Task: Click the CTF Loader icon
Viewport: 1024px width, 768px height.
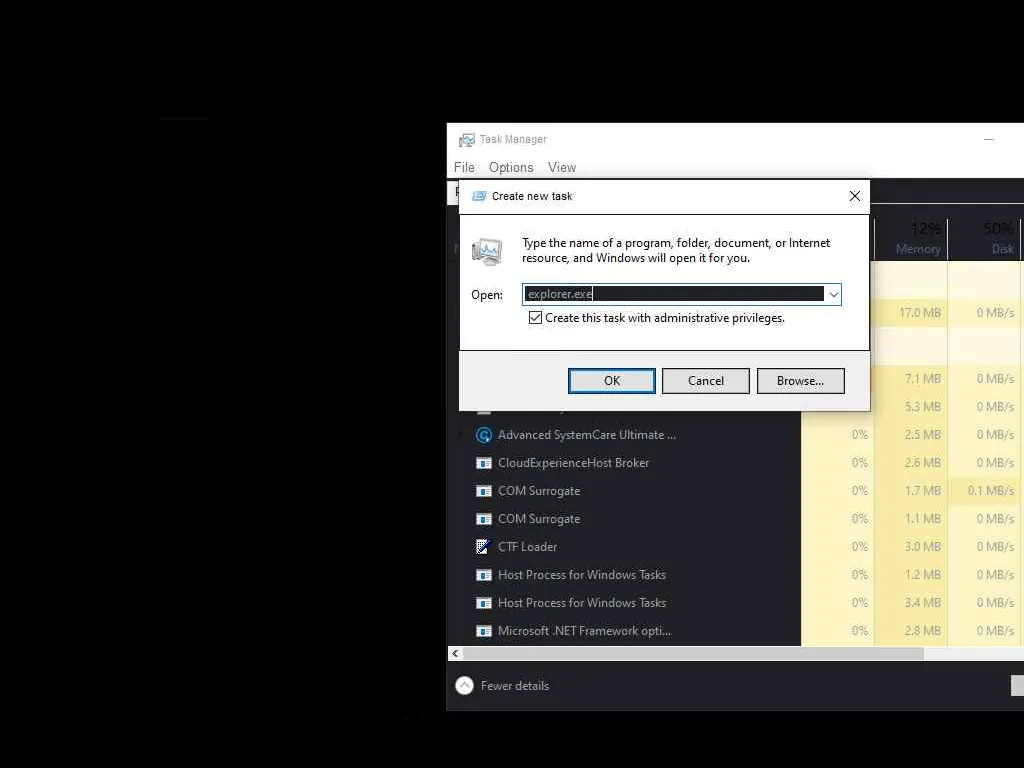Action: [483, 547]
